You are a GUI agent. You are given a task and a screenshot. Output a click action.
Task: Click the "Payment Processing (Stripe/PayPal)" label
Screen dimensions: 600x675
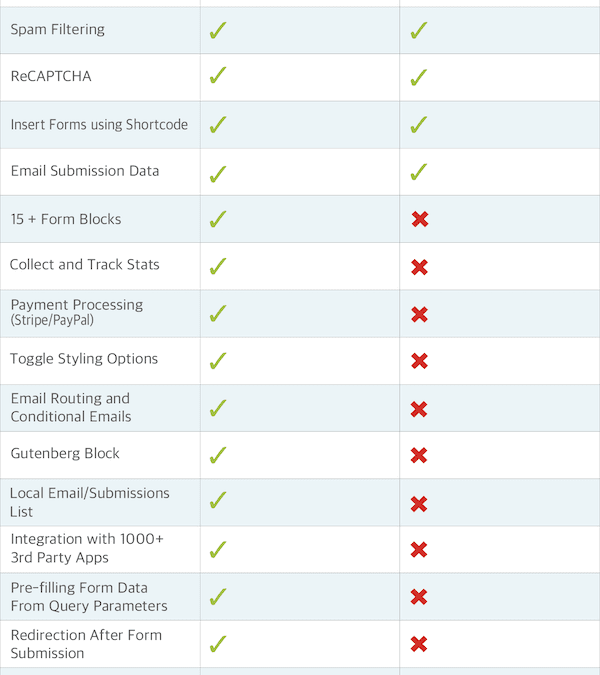tap(77, 312)
